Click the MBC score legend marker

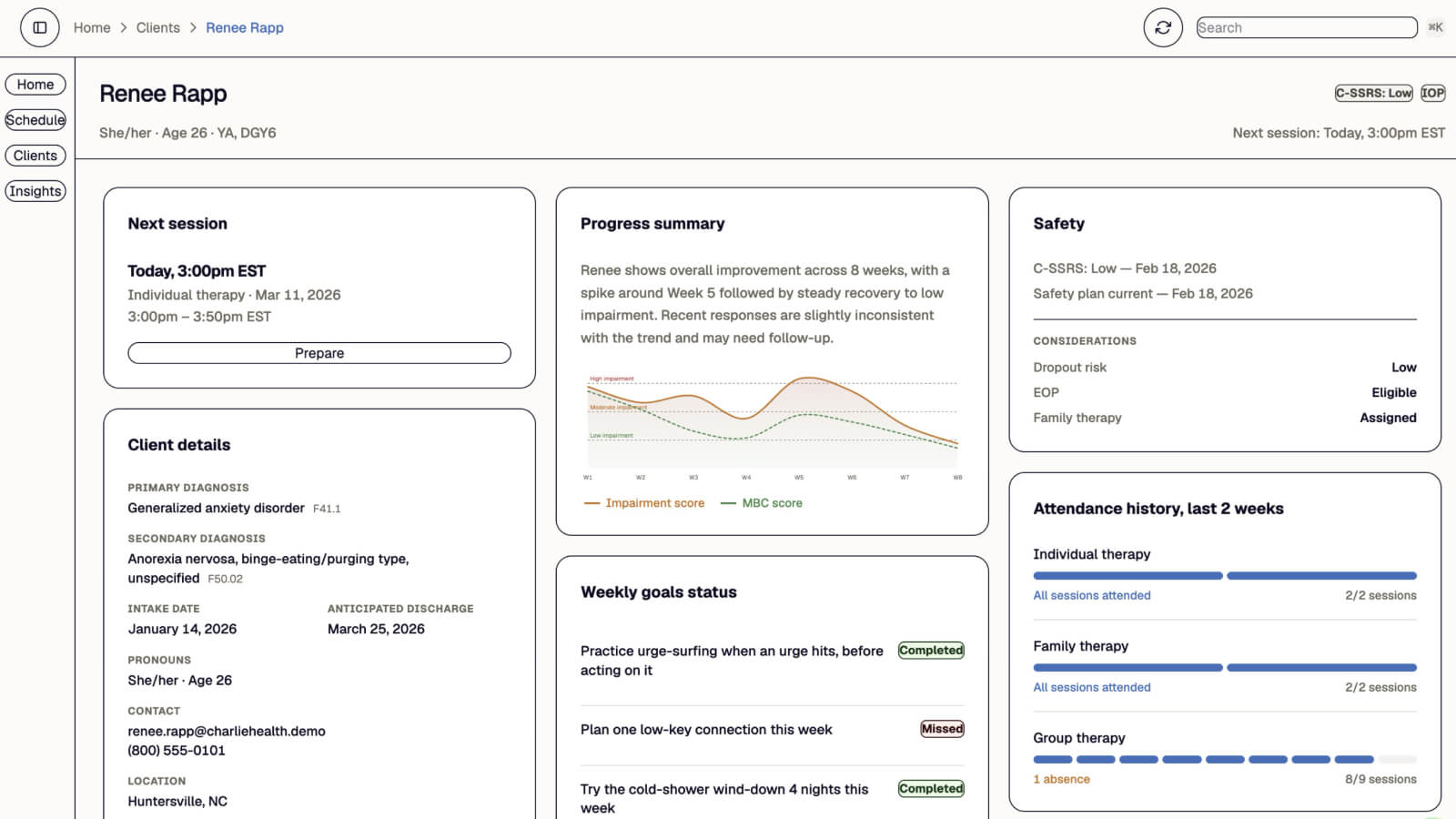pyautogui.click(x=728, y=503)
